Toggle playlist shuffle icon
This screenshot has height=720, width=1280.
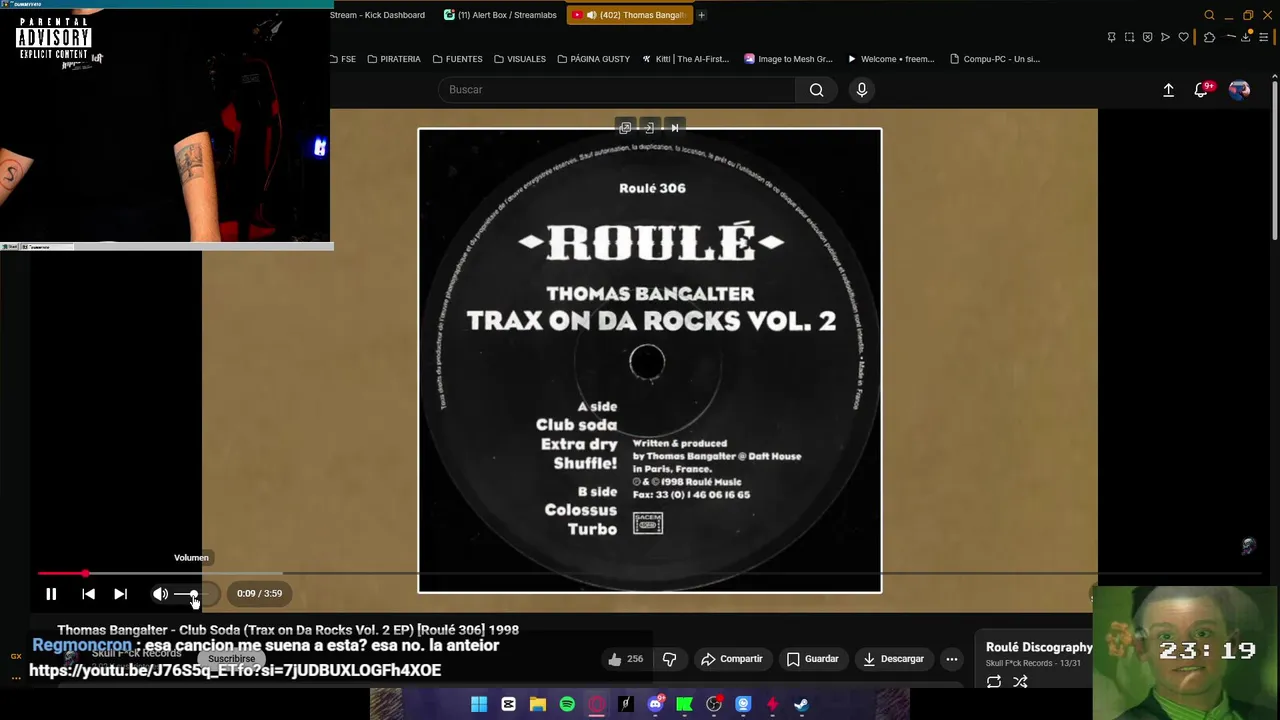(x=1020, y=682)
